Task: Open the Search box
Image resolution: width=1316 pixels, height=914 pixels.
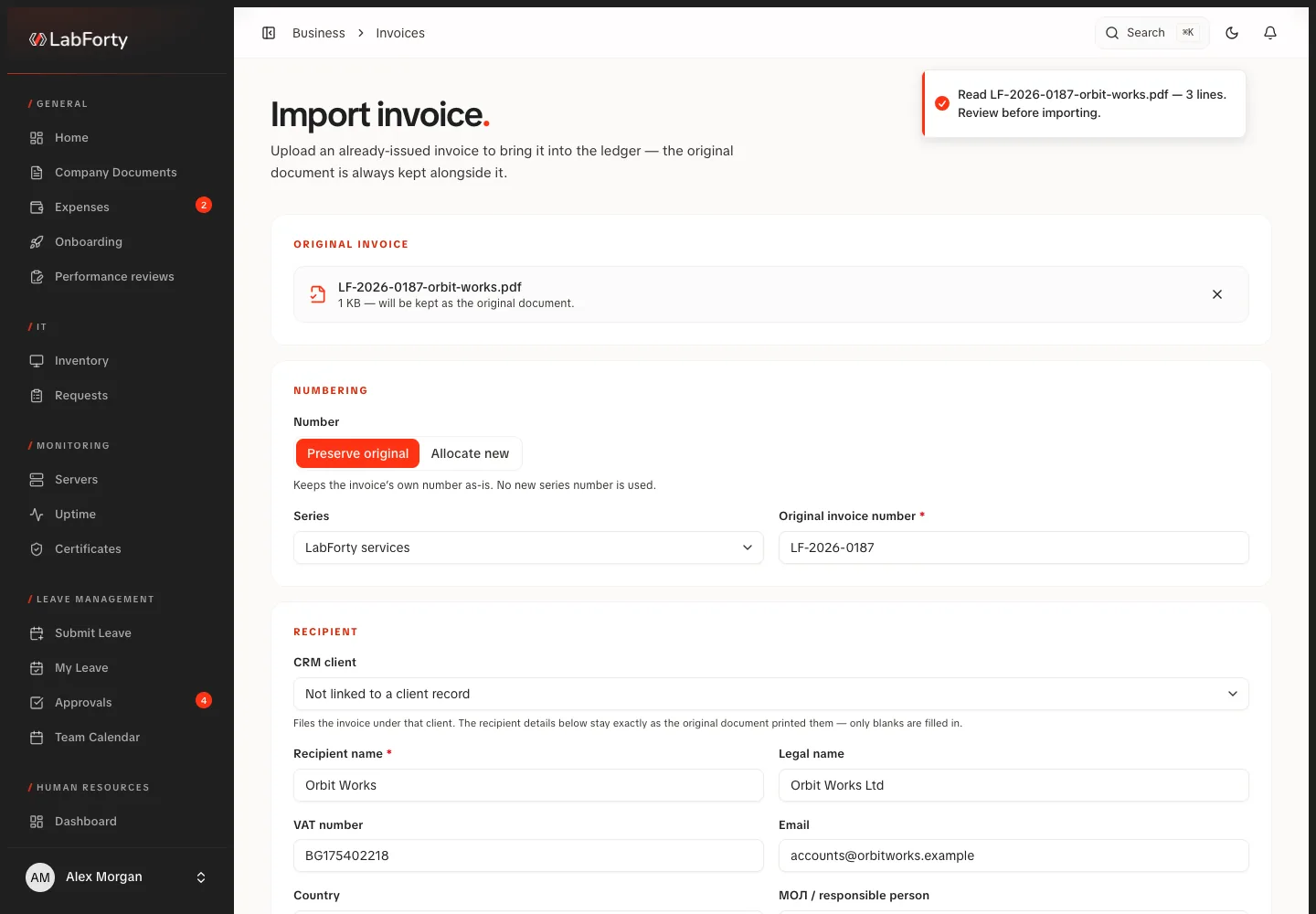Action: 1152,33
